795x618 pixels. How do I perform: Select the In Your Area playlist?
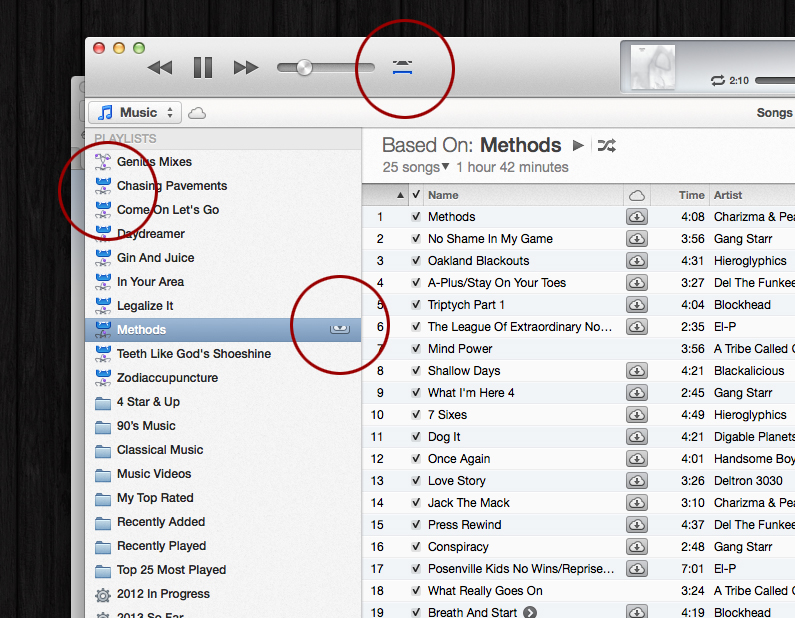223,281
